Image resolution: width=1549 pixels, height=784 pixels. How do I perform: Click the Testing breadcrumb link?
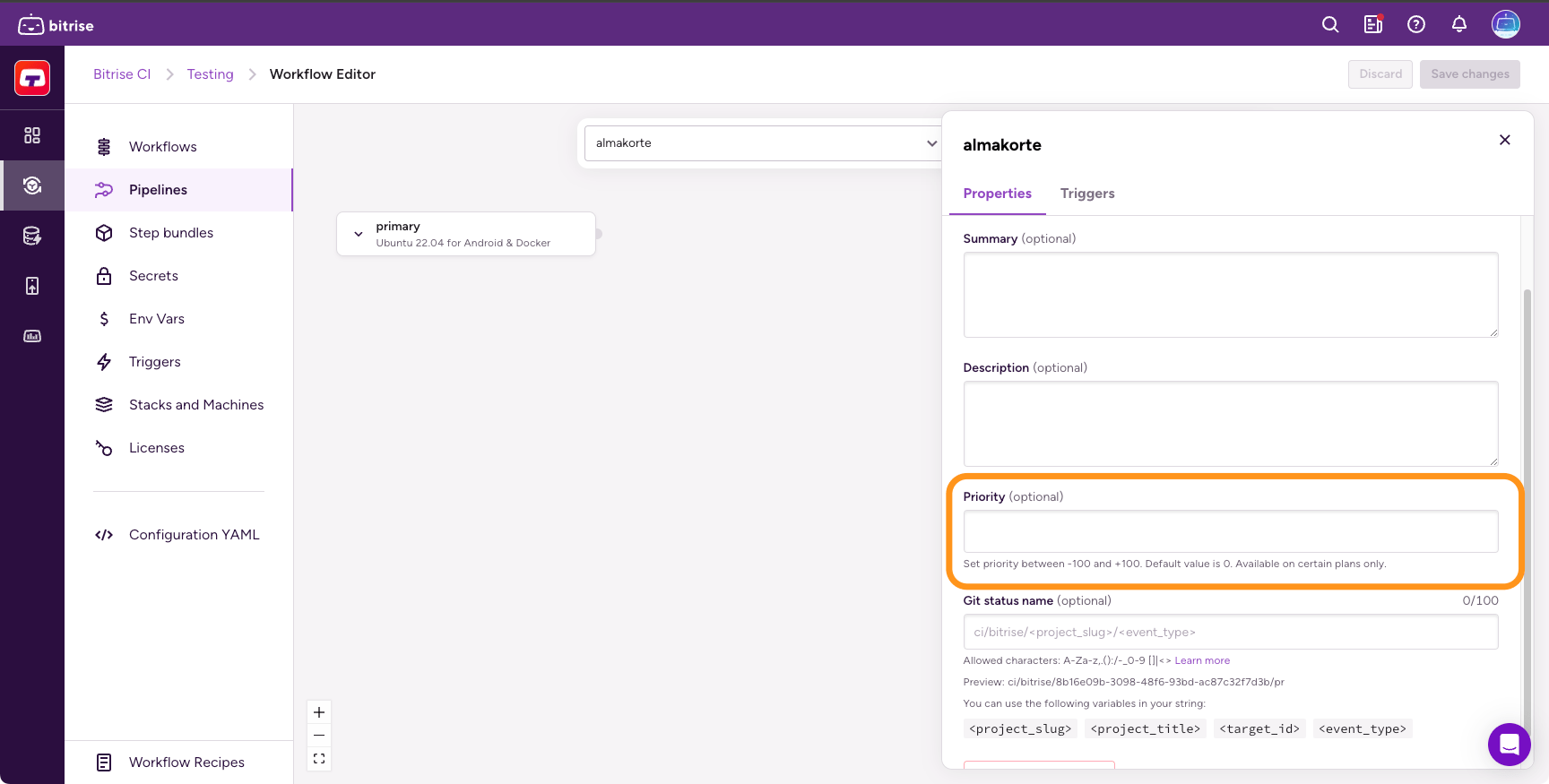tap(210, 74)
